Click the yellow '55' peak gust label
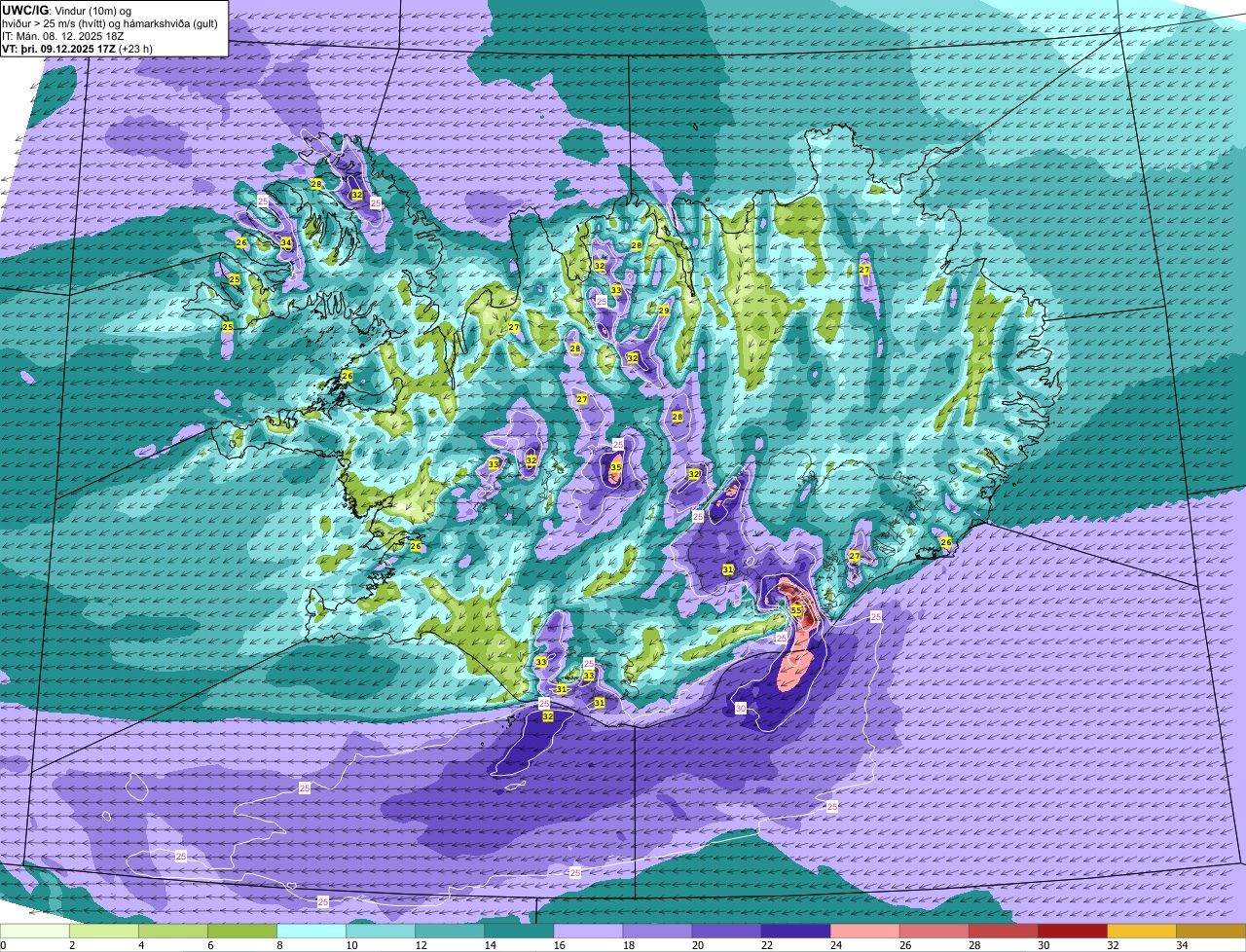The height and width of the screenshot is (952, 1246). 795,610
